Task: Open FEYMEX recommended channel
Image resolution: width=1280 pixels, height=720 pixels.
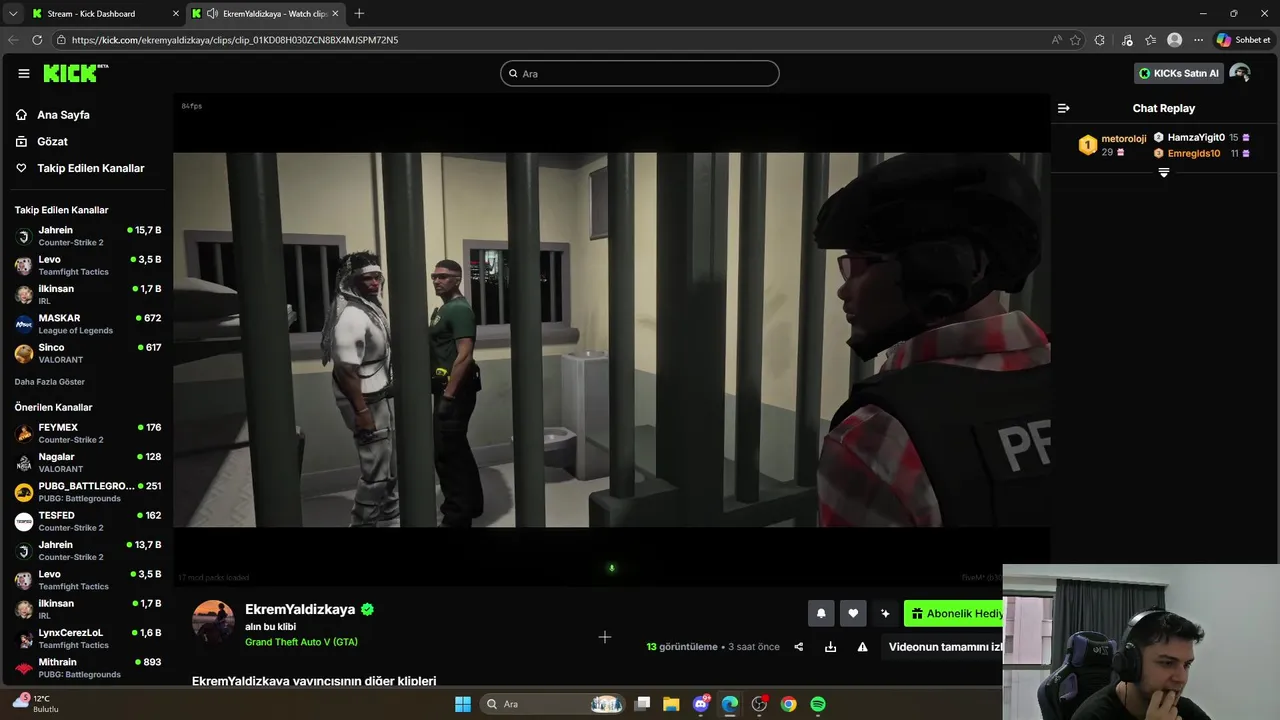Action: [x=88, y=433]
